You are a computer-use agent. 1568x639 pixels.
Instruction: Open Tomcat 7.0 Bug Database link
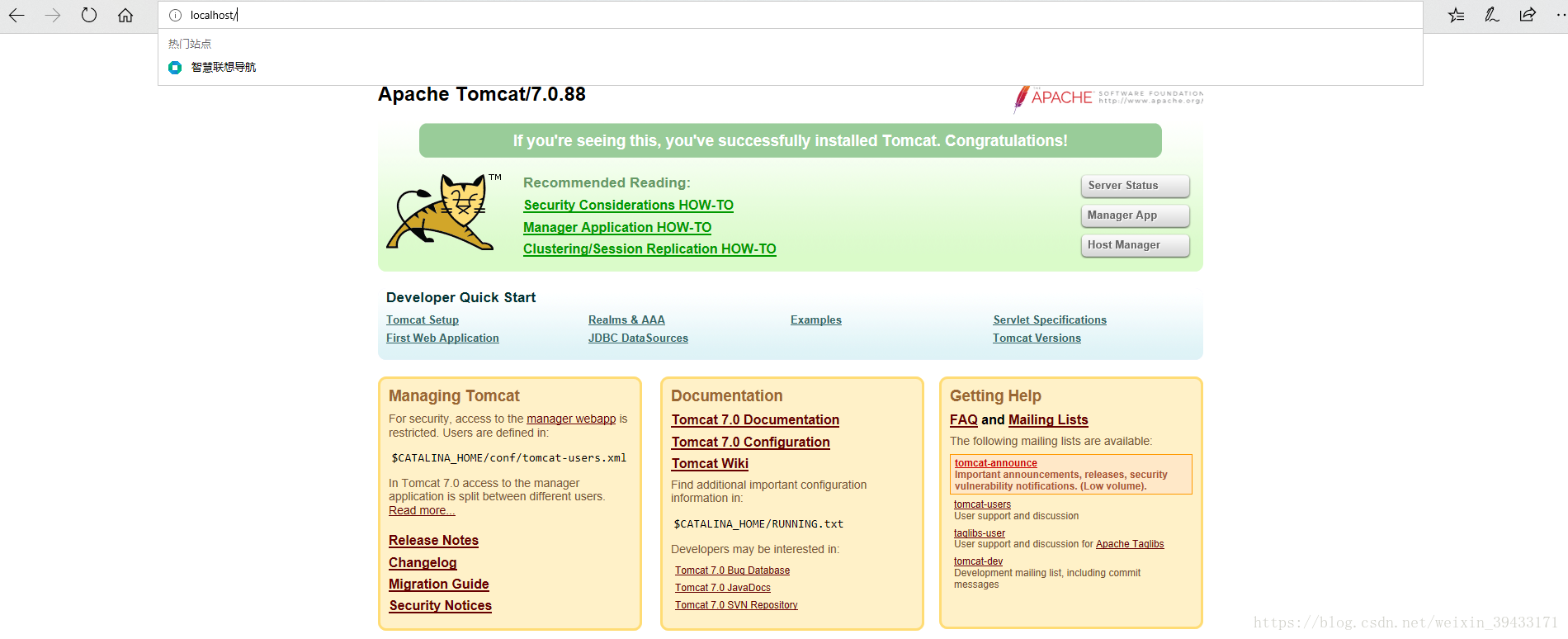click(x=732, y=570)
